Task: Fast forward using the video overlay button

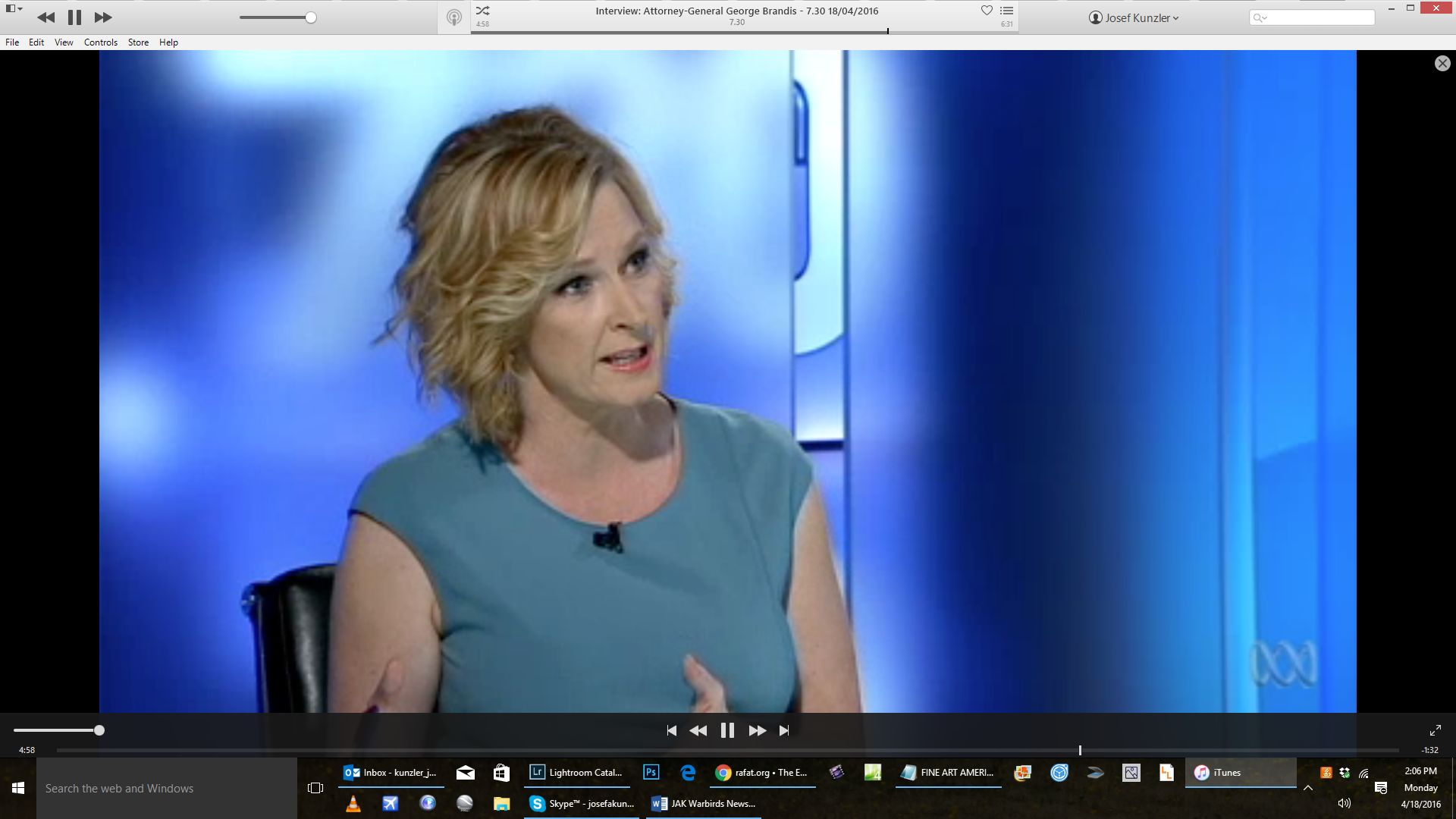Action: pos(757,730)
